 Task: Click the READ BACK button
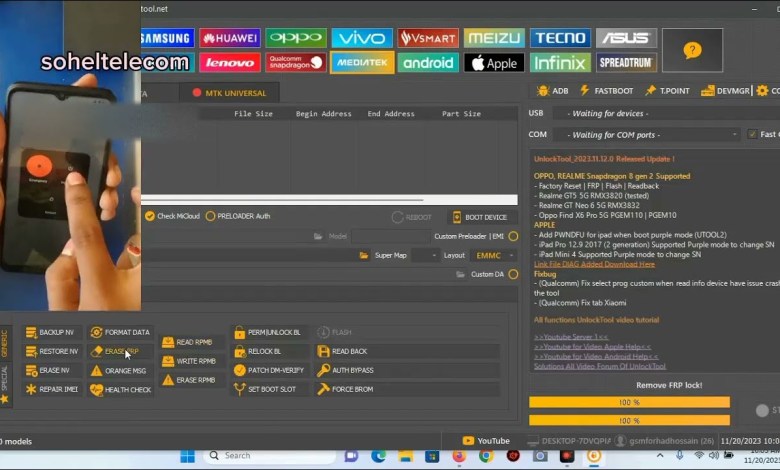(408, 351)
